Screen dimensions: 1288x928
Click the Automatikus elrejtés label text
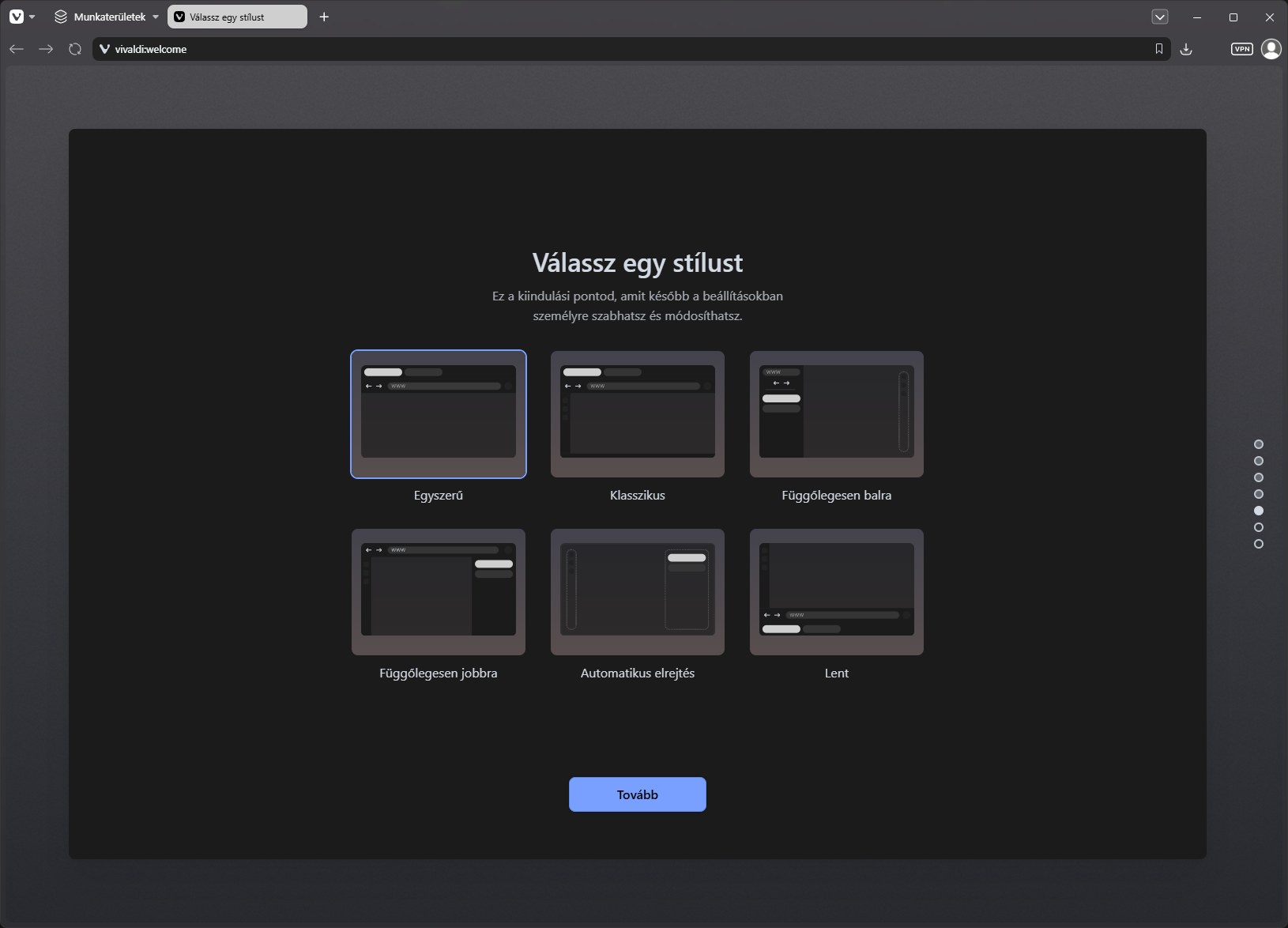pos(638,673)
